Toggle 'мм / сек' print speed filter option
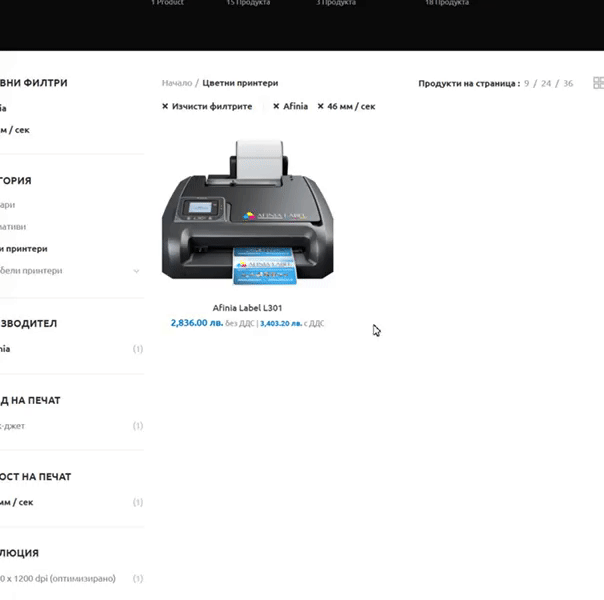 click(x=16, y=502)
